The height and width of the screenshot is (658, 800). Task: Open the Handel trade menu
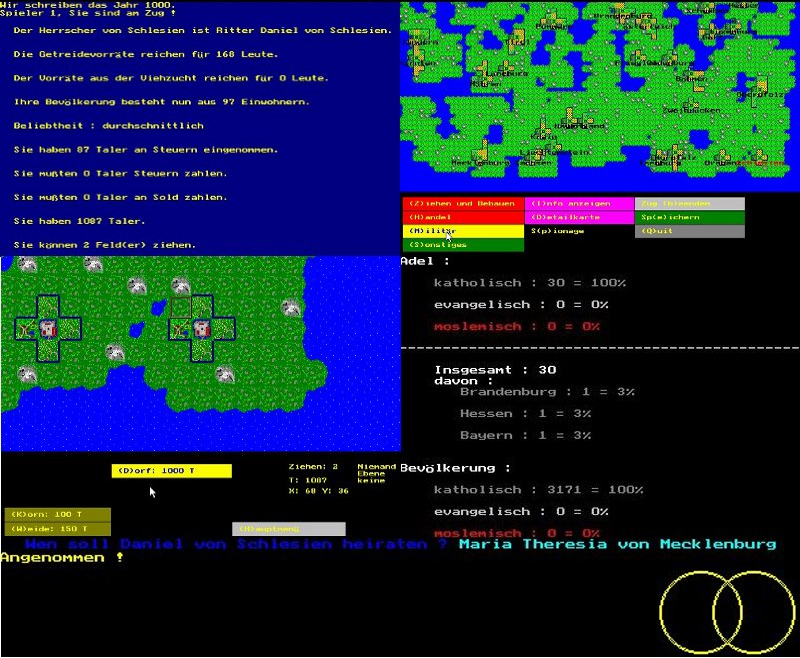[463, 217]
